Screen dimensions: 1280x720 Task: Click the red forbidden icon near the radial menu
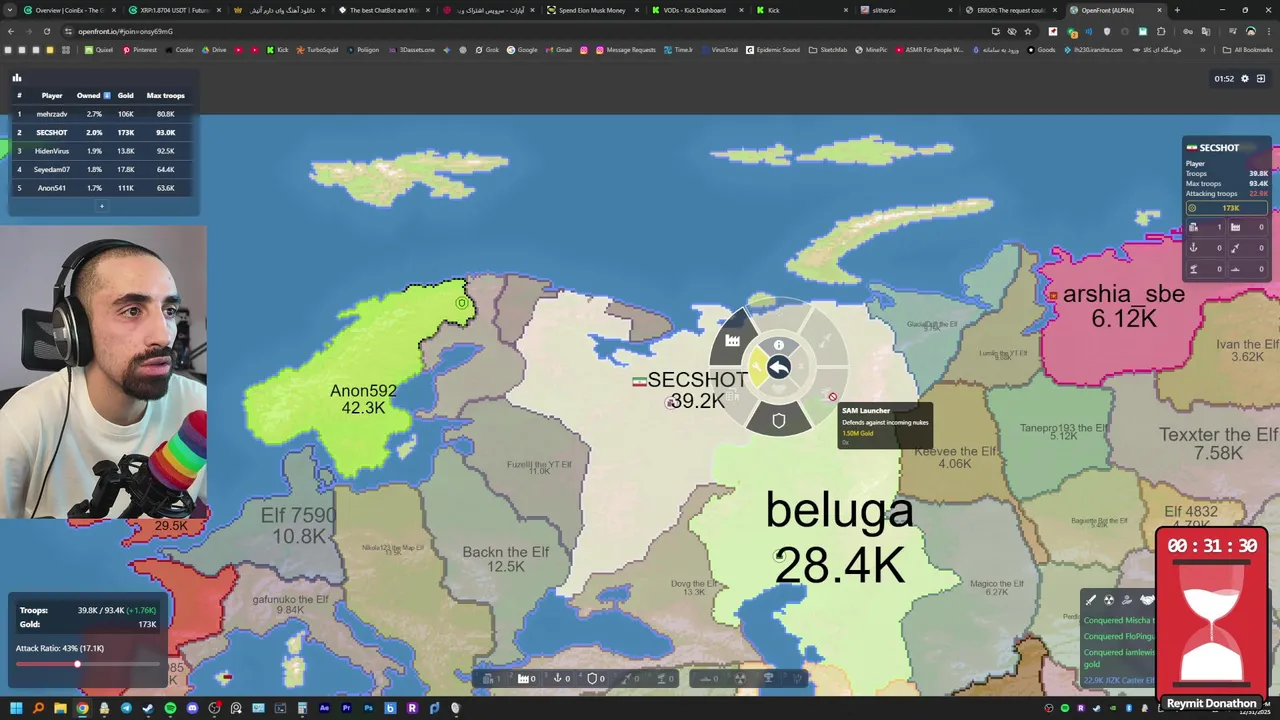(x=832, y=397)
